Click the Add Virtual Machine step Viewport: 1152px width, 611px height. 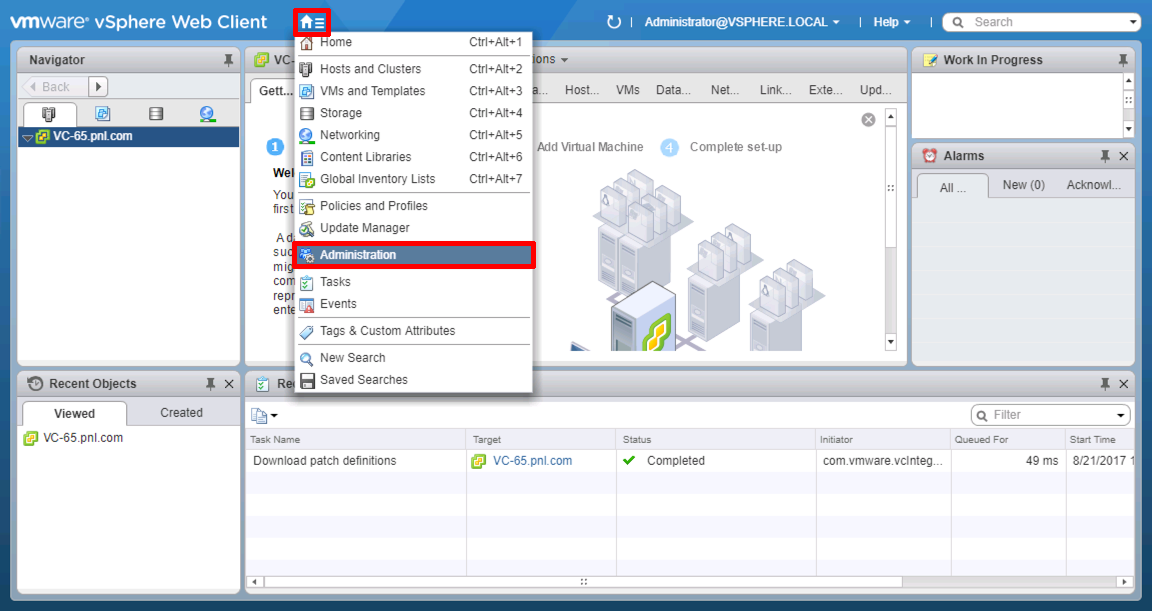pyautogui.click(x=590, y=147)
